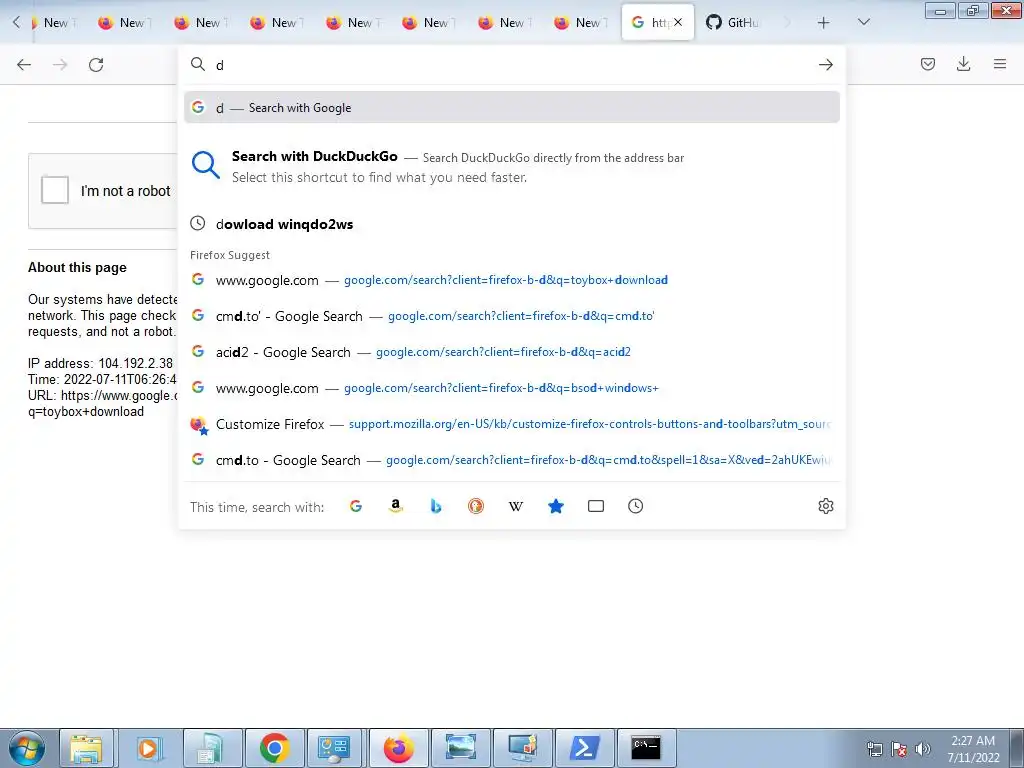Image resolution: width=1024 pixels, height=768 pixels.
Task: Open the Downloads toolbar icon
Action: 963,64
